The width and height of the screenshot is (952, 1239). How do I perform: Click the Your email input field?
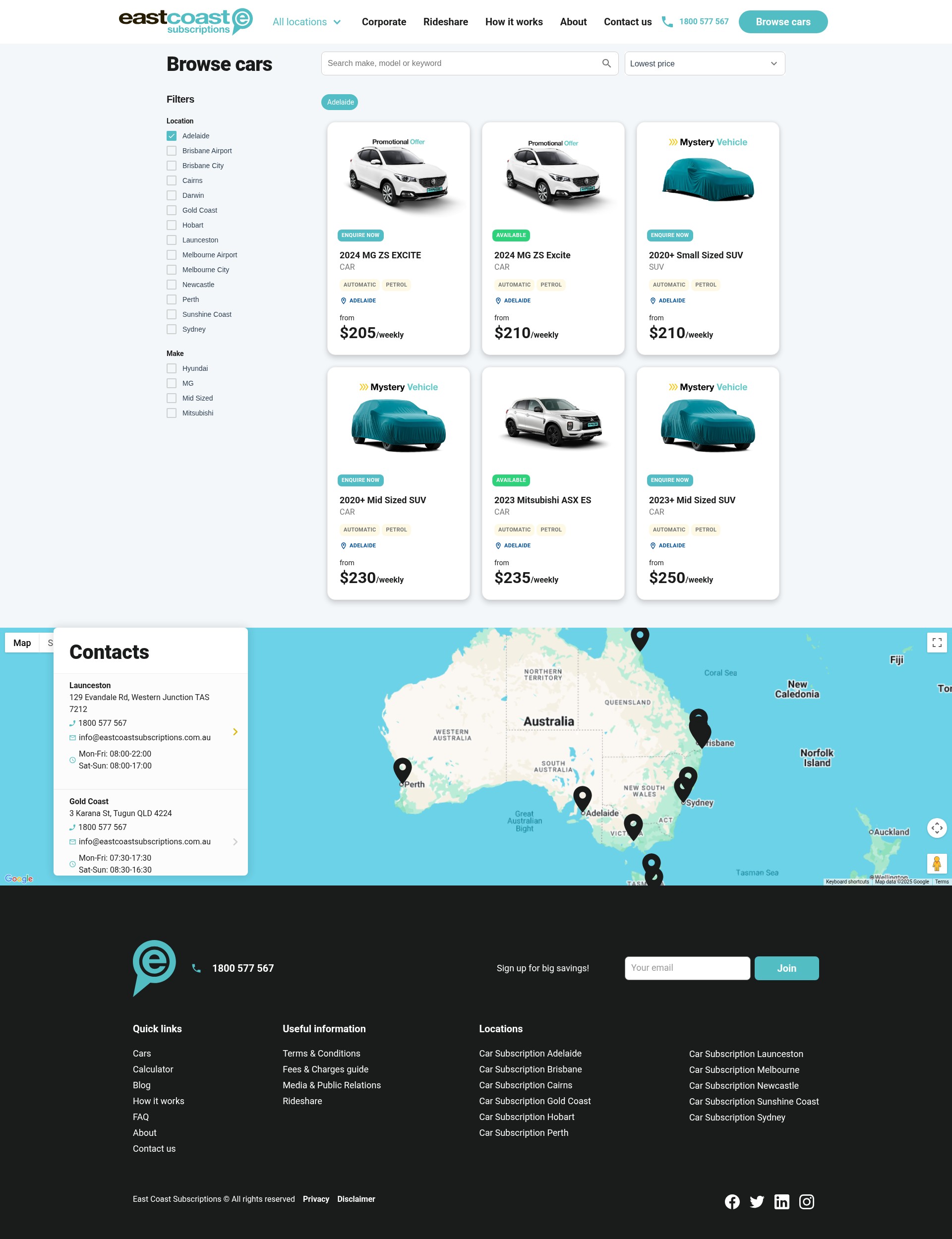[687, 968]
